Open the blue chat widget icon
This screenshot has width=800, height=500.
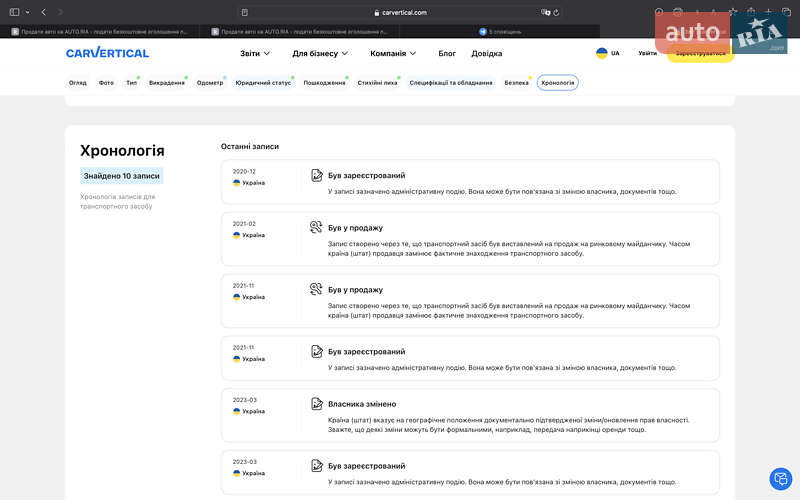click(x=779, y=478)
